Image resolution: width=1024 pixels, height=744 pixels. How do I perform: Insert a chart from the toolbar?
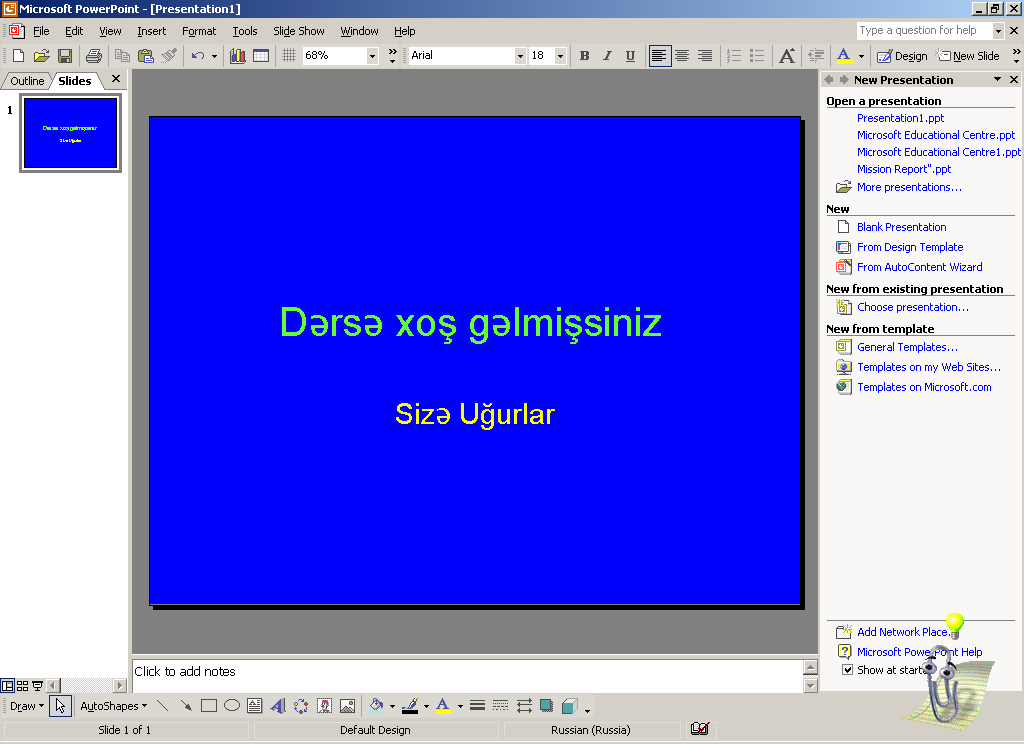pos(238,56)
